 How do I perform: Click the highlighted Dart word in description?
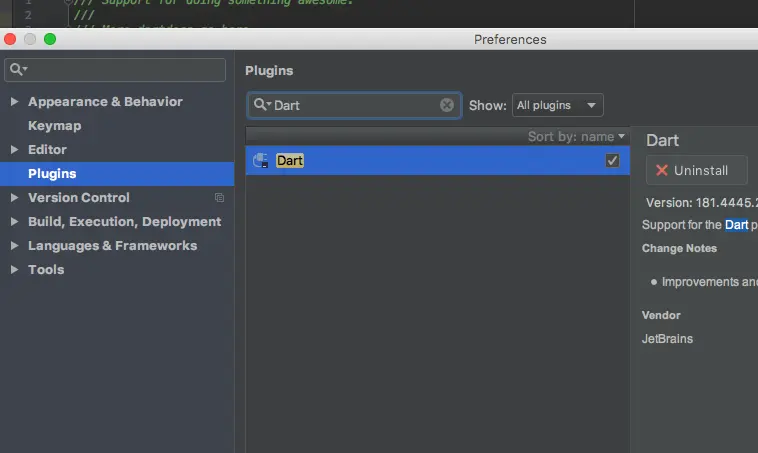click(736, 225)
